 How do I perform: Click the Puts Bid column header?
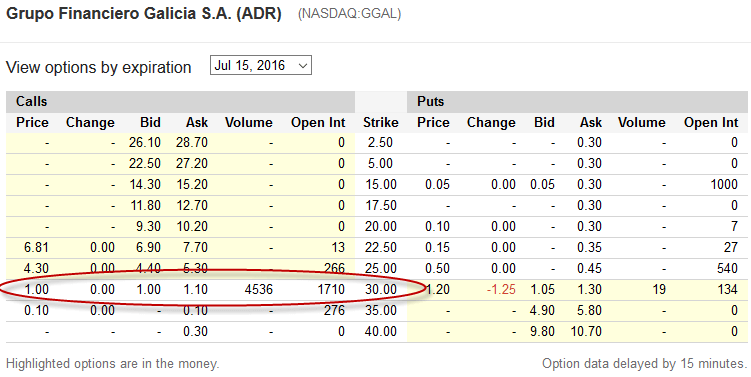[545, 123]
